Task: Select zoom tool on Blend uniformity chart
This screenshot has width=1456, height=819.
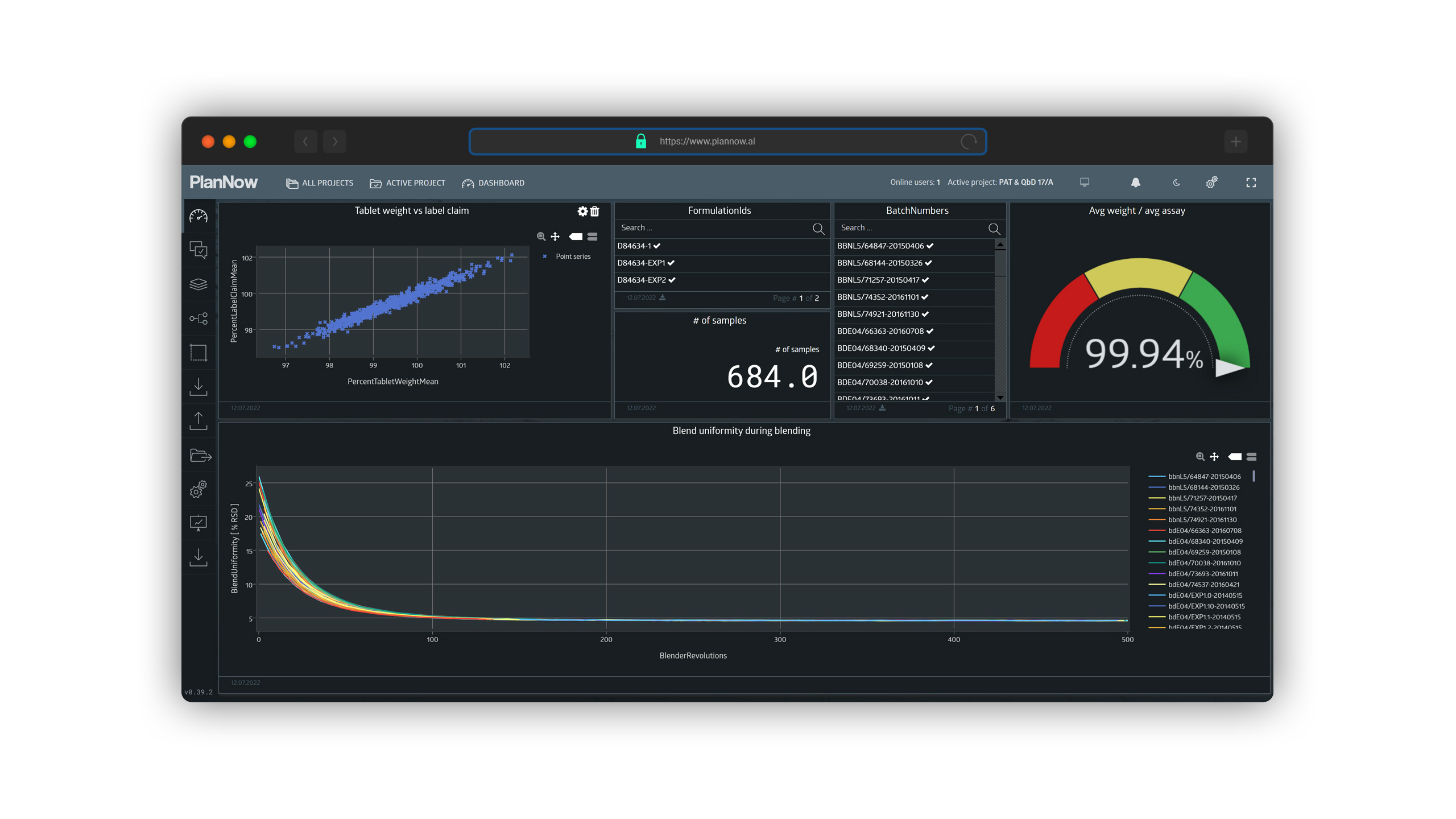Action: point(1199,456)
